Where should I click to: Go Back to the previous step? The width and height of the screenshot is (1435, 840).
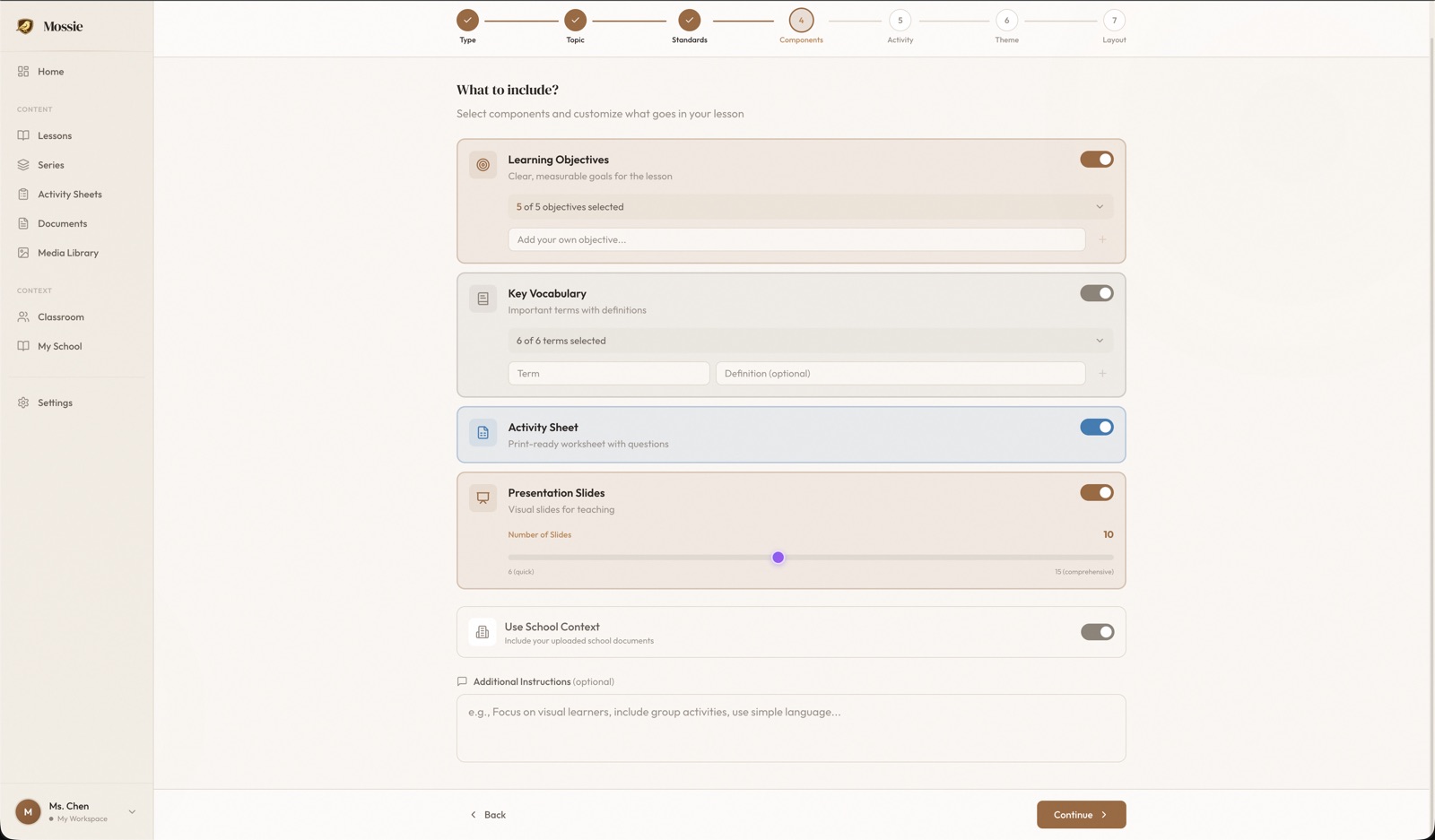tap(488, 814)
